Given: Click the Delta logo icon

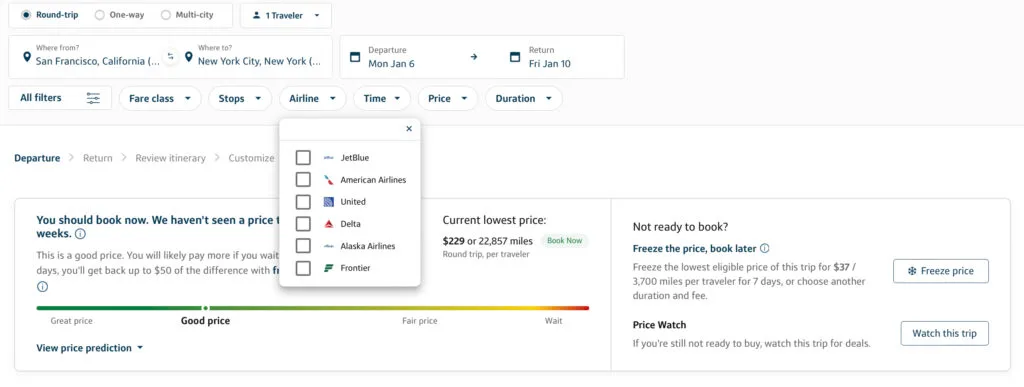Looking at the screenshot, I should point(329,224).
